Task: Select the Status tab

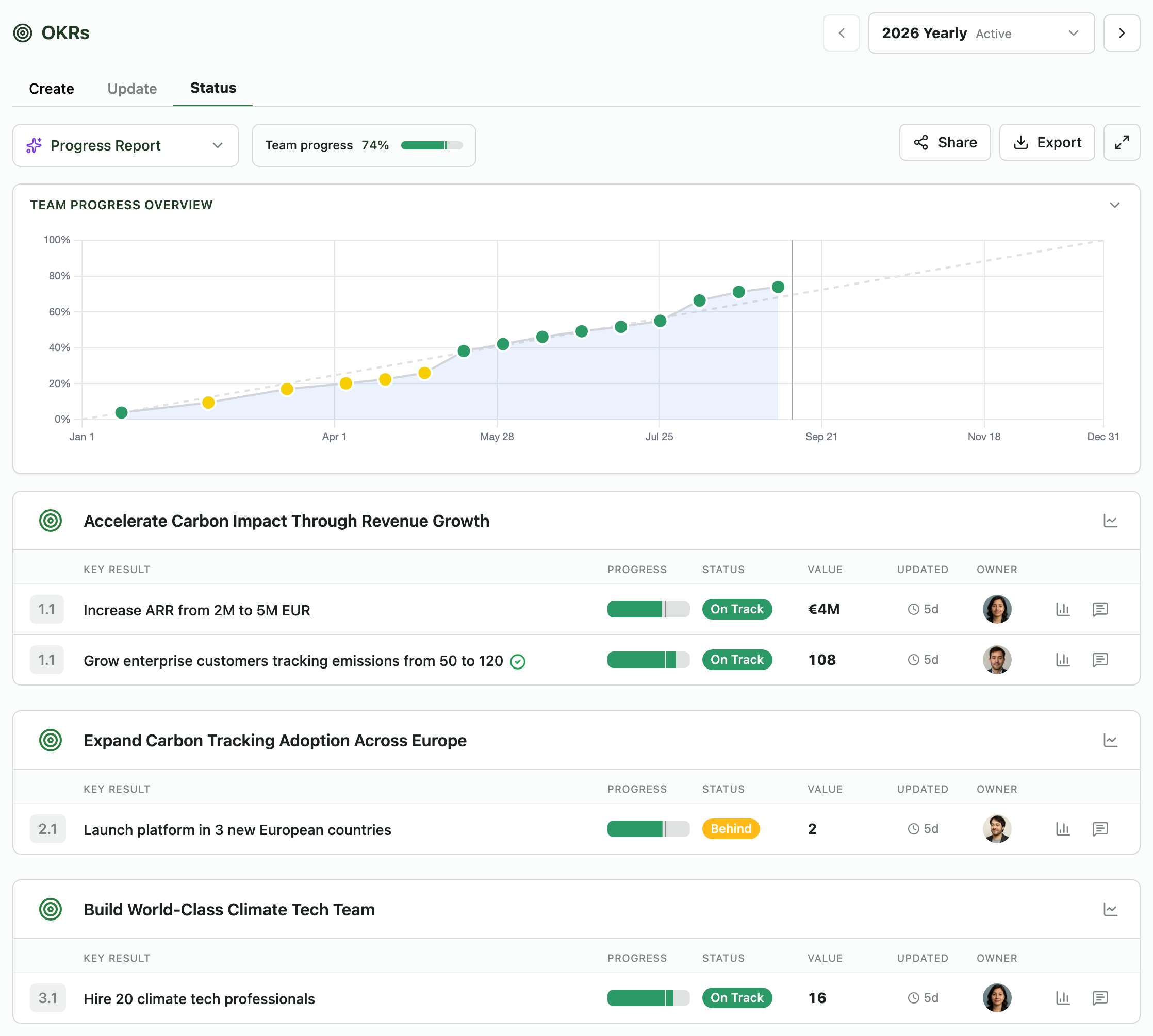Action: 213,88
